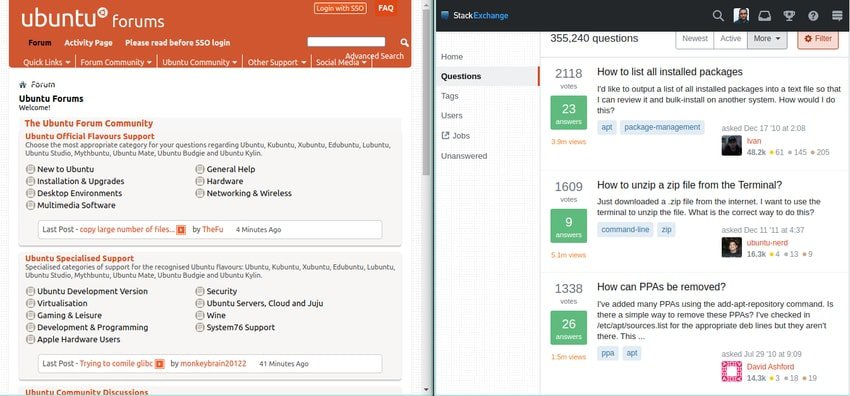Screen dimensions: 850x396
Task: Click the forum icon beside Installation & Upgrades
Action: (x=30, y=181)
